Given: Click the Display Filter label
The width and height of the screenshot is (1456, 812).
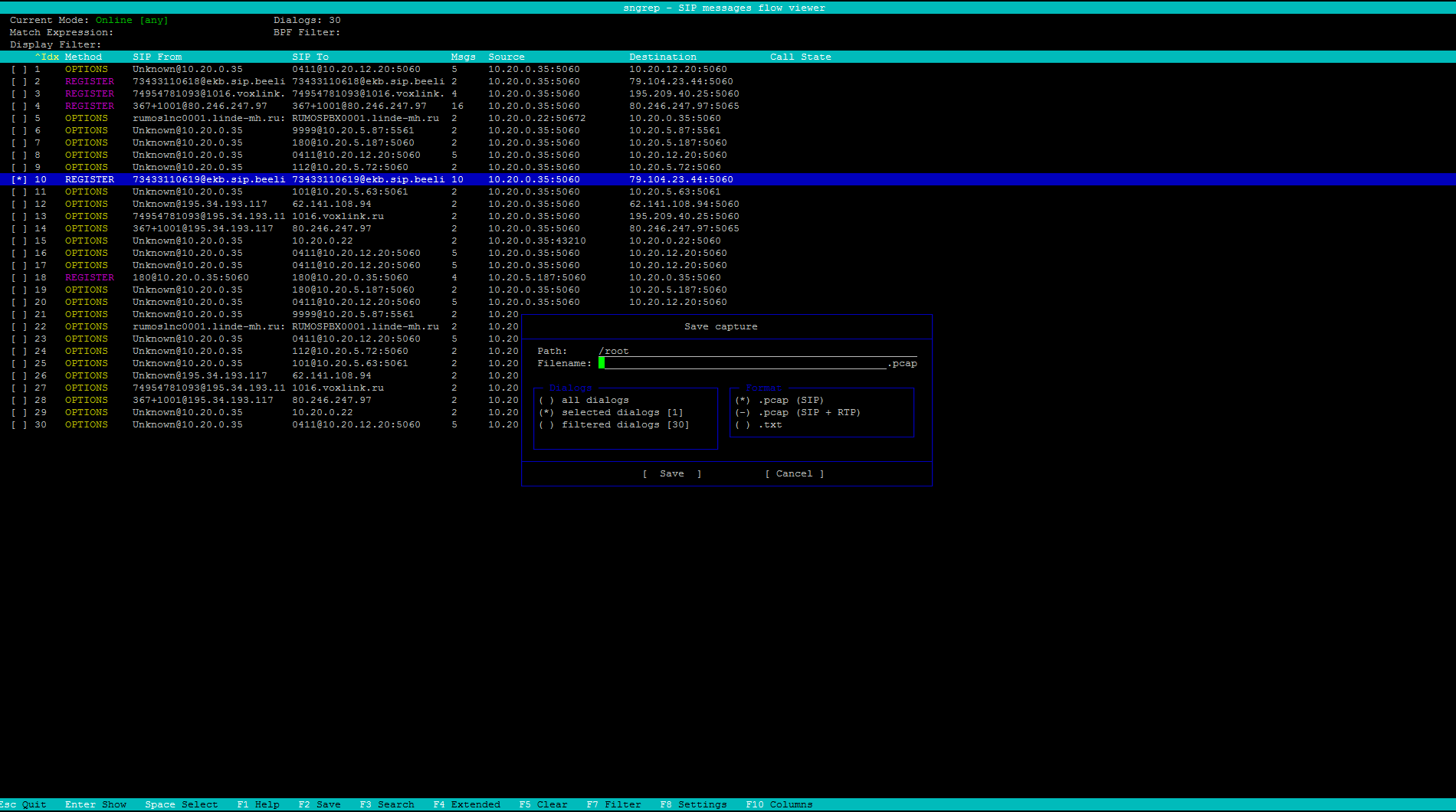Looking at the screenshot, I should click(55, 44).
